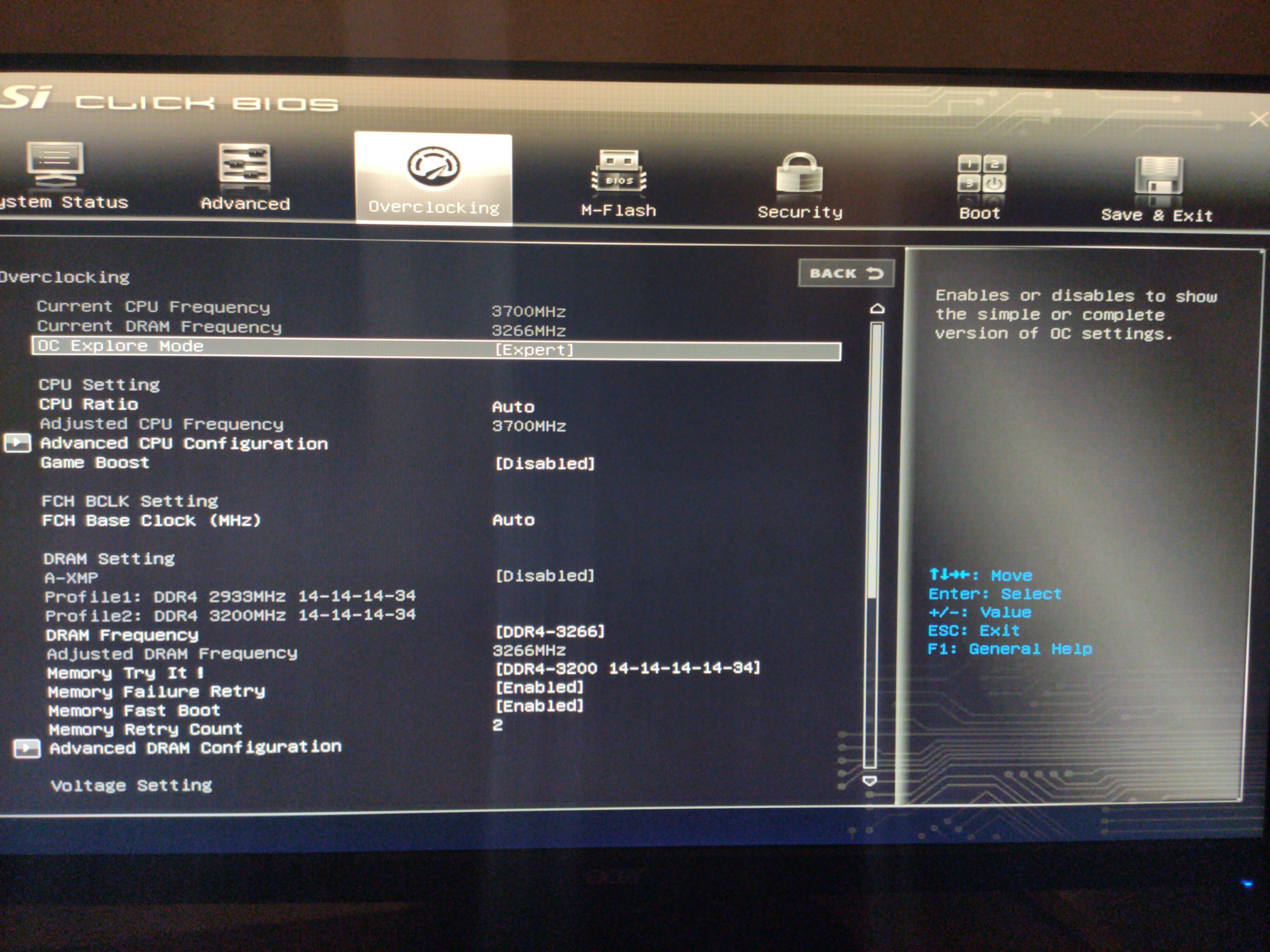Expand Advanced DRAM Configuration submenu arrow
The width and height of the screenshot is (1270, 952).
tap(27, 748)
